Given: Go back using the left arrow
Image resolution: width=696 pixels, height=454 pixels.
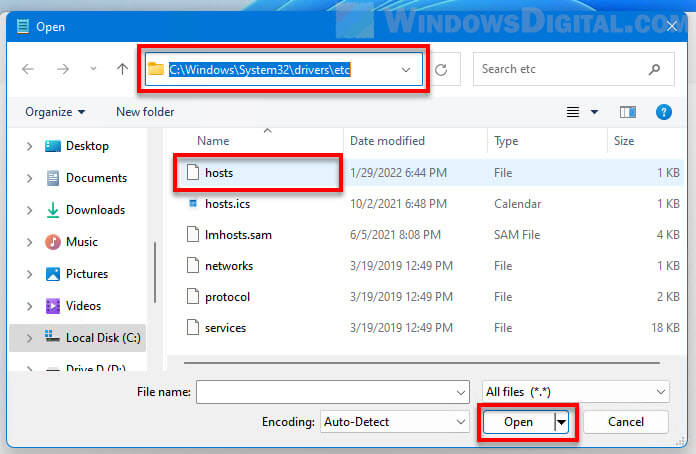Looking at the screenshot, I should pos(28,69).
